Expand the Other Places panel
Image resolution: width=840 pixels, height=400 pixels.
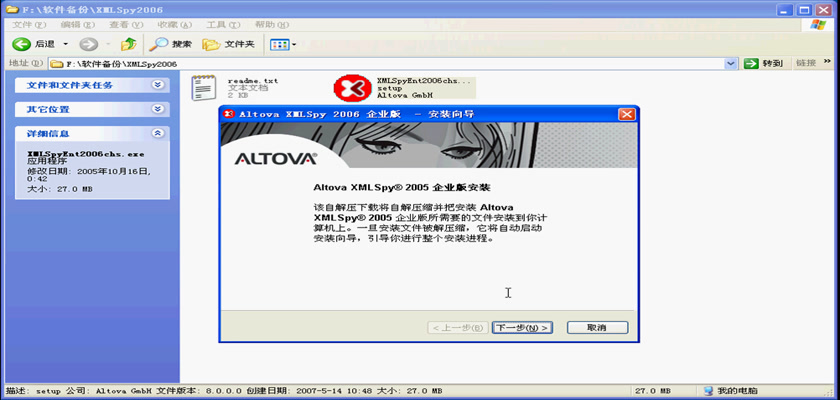157,109
